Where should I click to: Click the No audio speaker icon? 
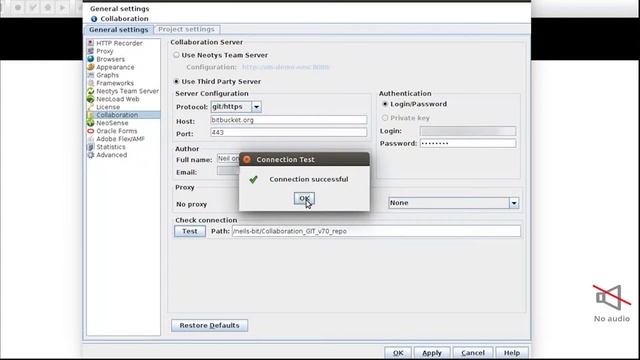(611, 297)
